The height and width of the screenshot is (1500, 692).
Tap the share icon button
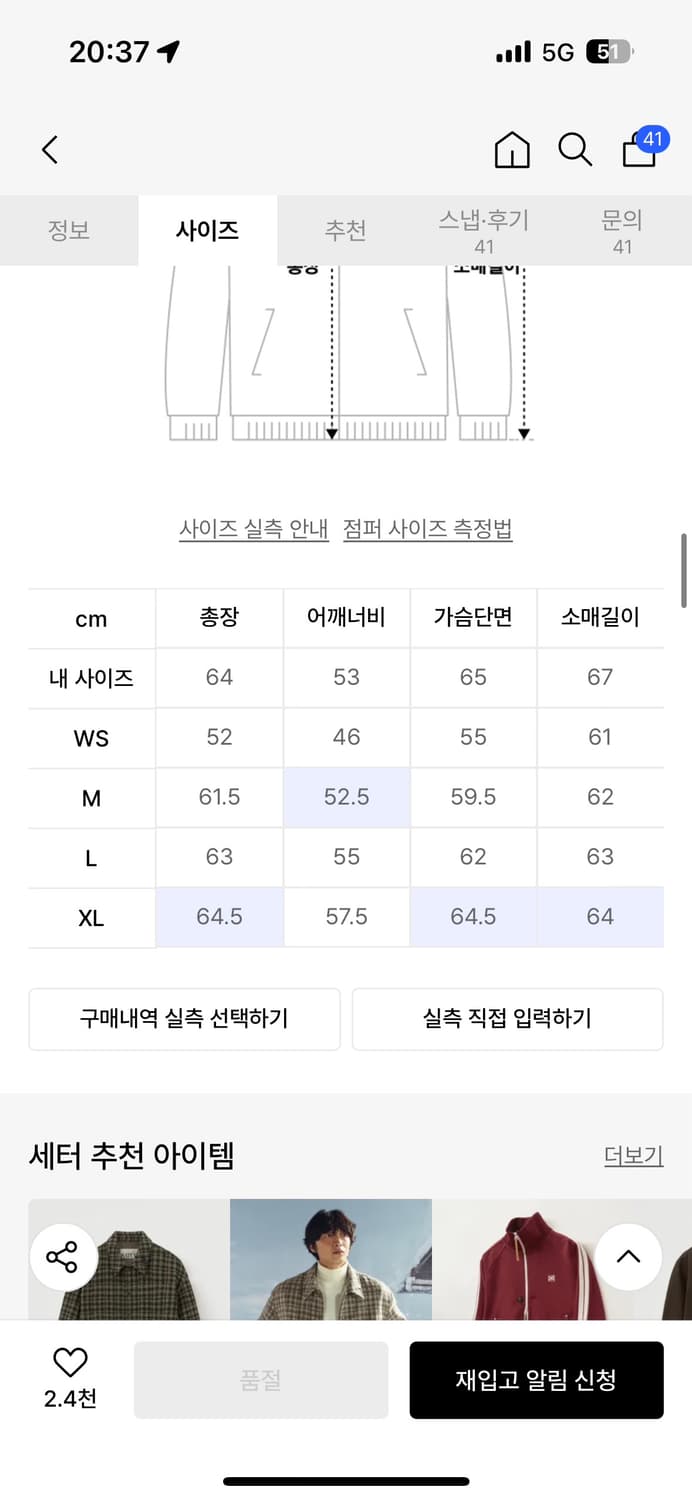[62, 1257]
